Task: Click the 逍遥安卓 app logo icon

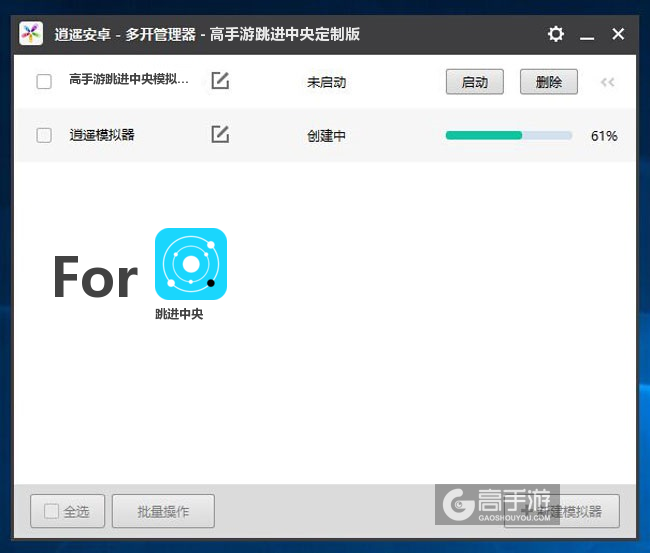Action: click(31, 34)
